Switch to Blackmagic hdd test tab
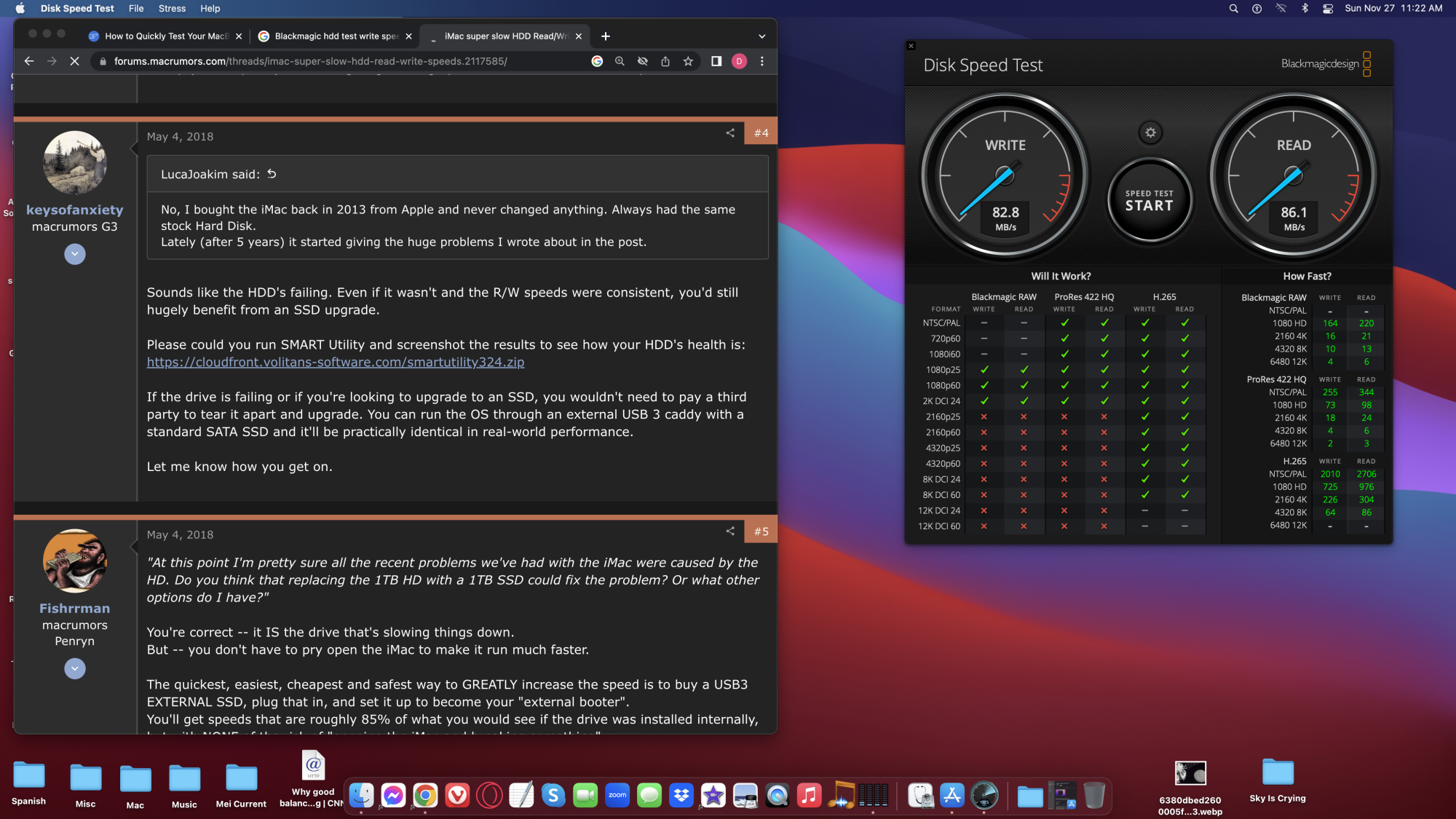This screenshot has height=819, width=1456. [x=335, y=36]
